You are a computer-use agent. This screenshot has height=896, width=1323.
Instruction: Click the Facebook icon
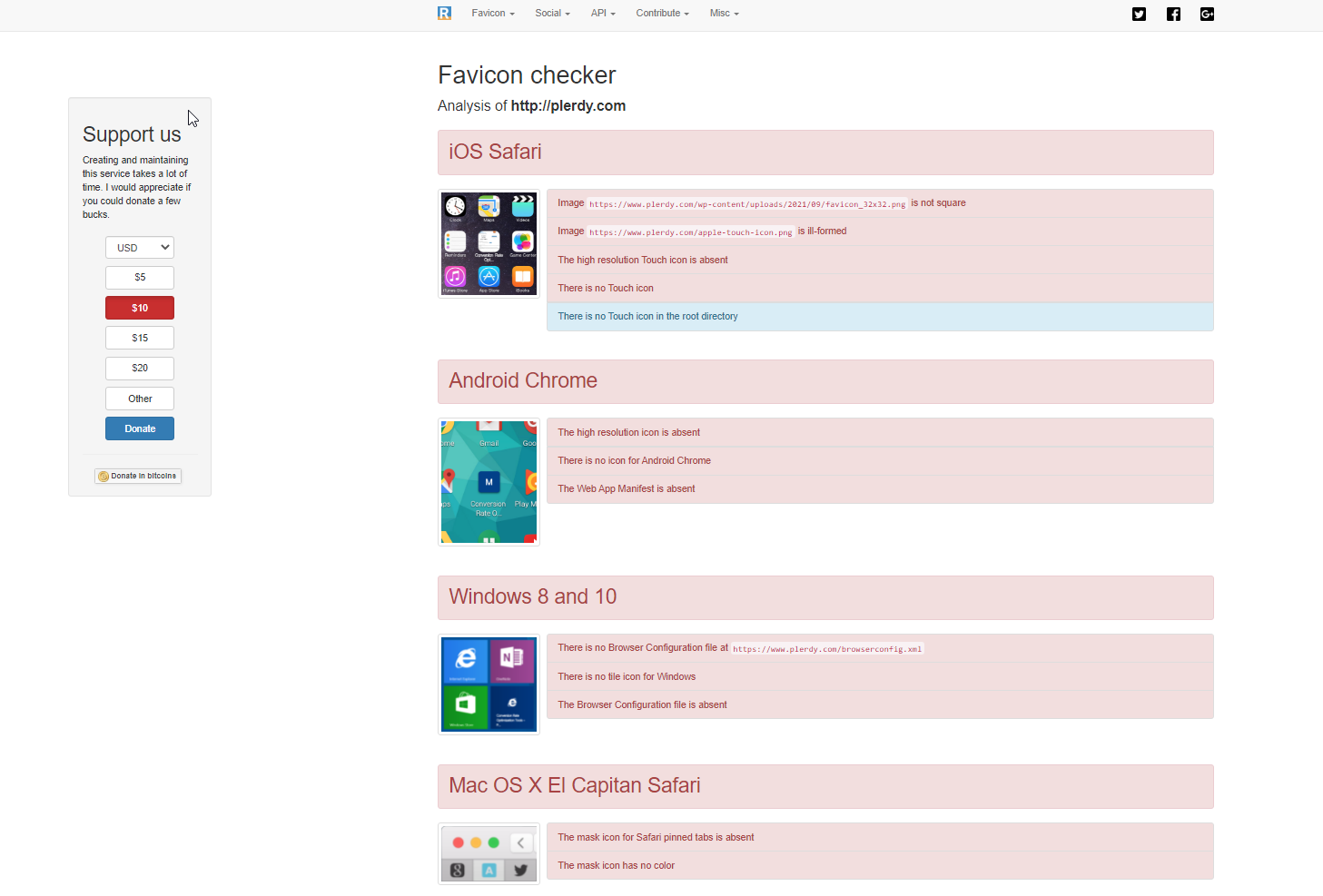(1173, 14)
